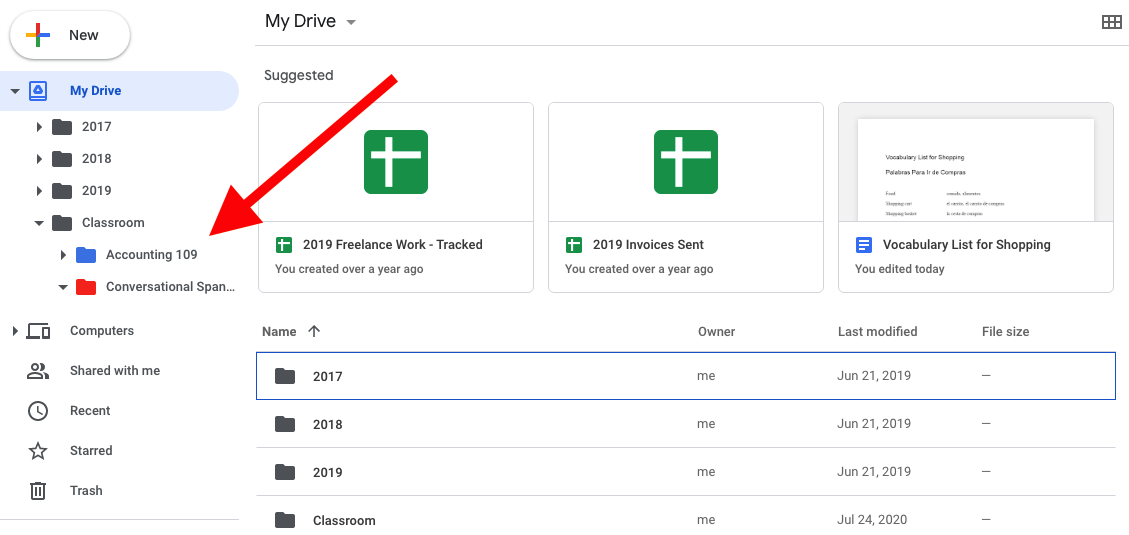Open the 2017 folder label in sidebar
Screen dimensions: 1129x535
[x=96, y=127]
